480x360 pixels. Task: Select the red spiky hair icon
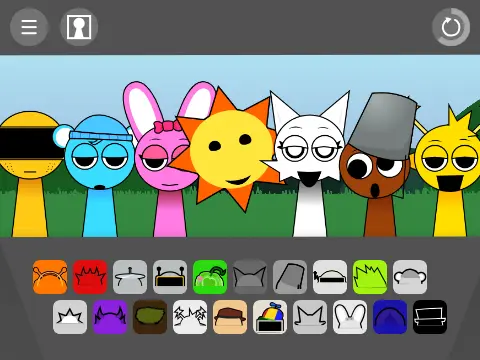tap(90, 277)
